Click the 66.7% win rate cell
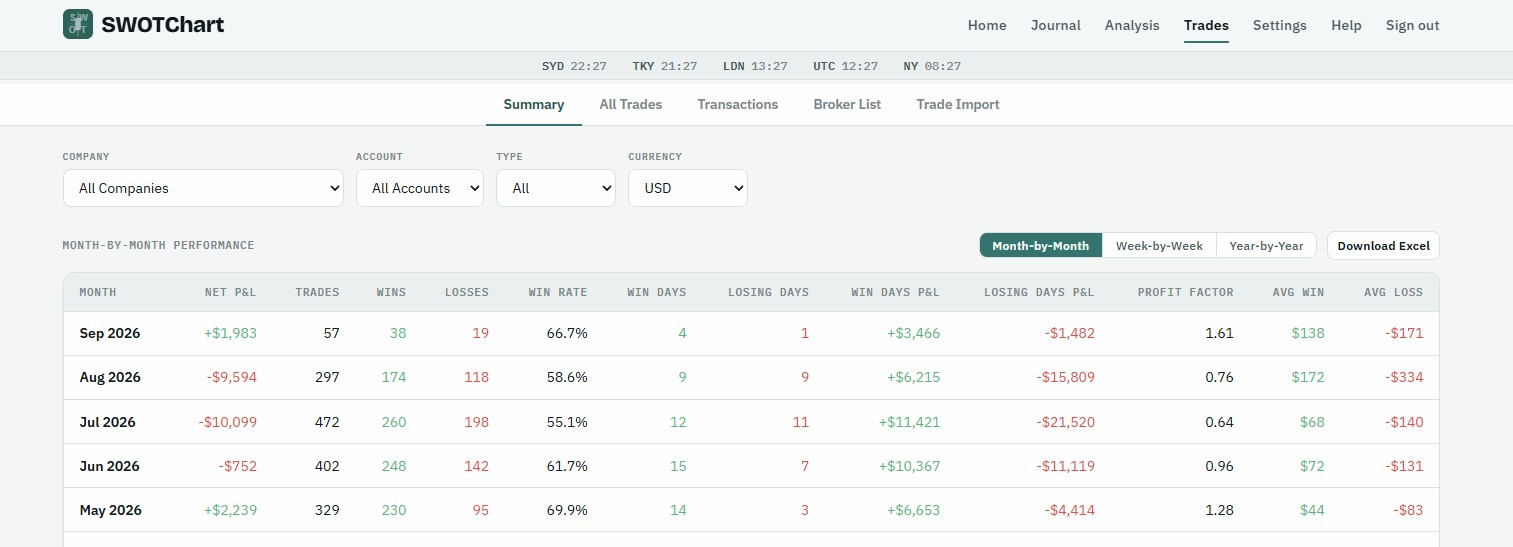The width and height of the screenshot is (1513, 547). pos(567,333)
